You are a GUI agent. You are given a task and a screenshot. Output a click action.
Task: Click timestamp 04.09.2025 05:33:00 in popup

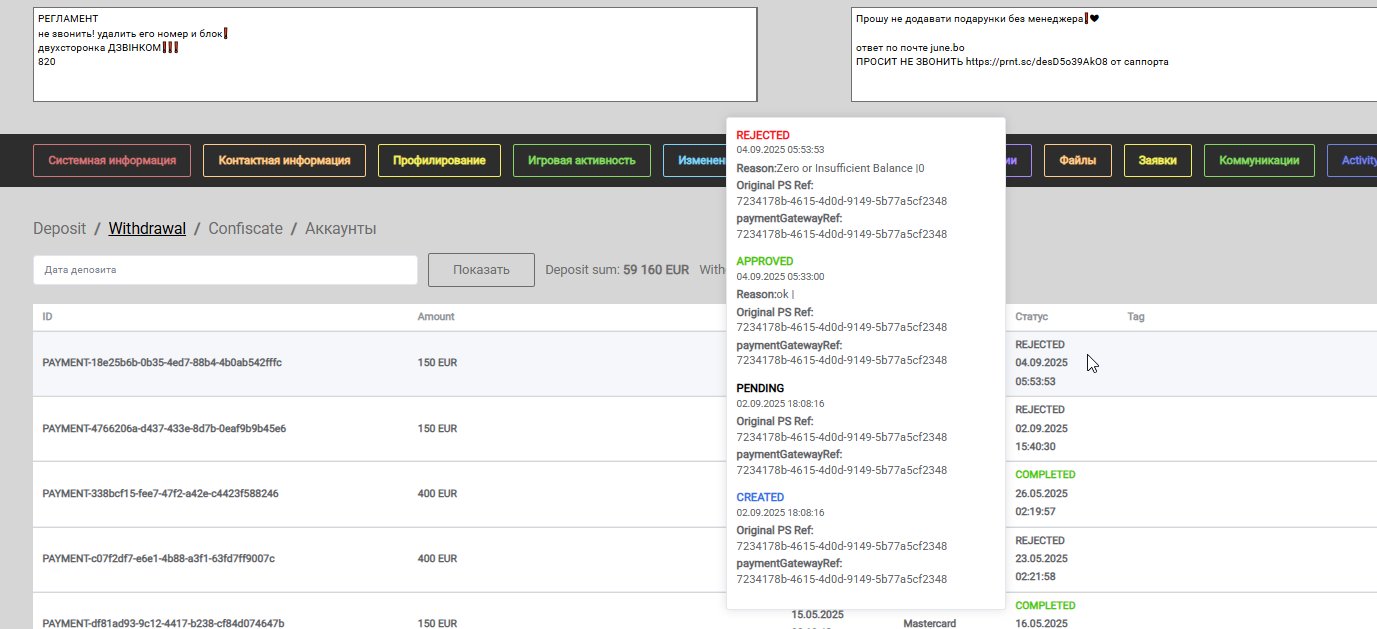click(780, 276)
